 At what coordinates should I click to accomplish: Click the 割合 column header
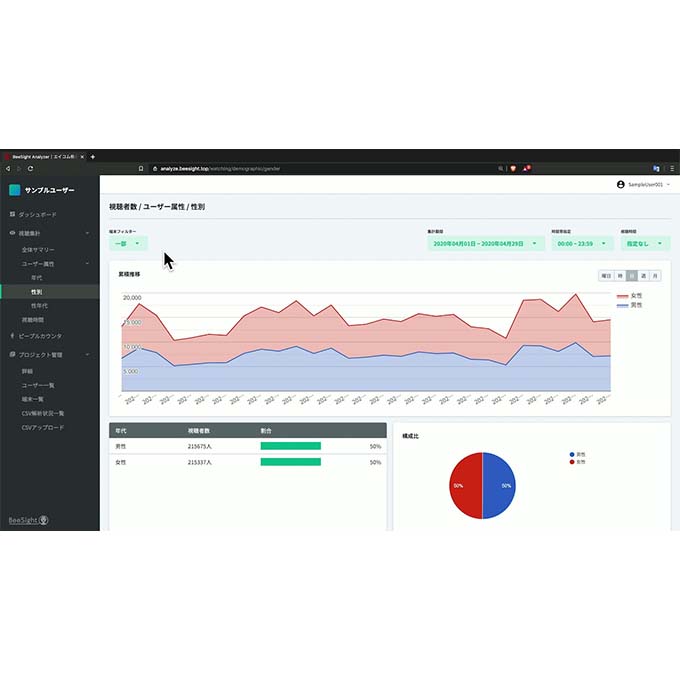tap(266, 431)
